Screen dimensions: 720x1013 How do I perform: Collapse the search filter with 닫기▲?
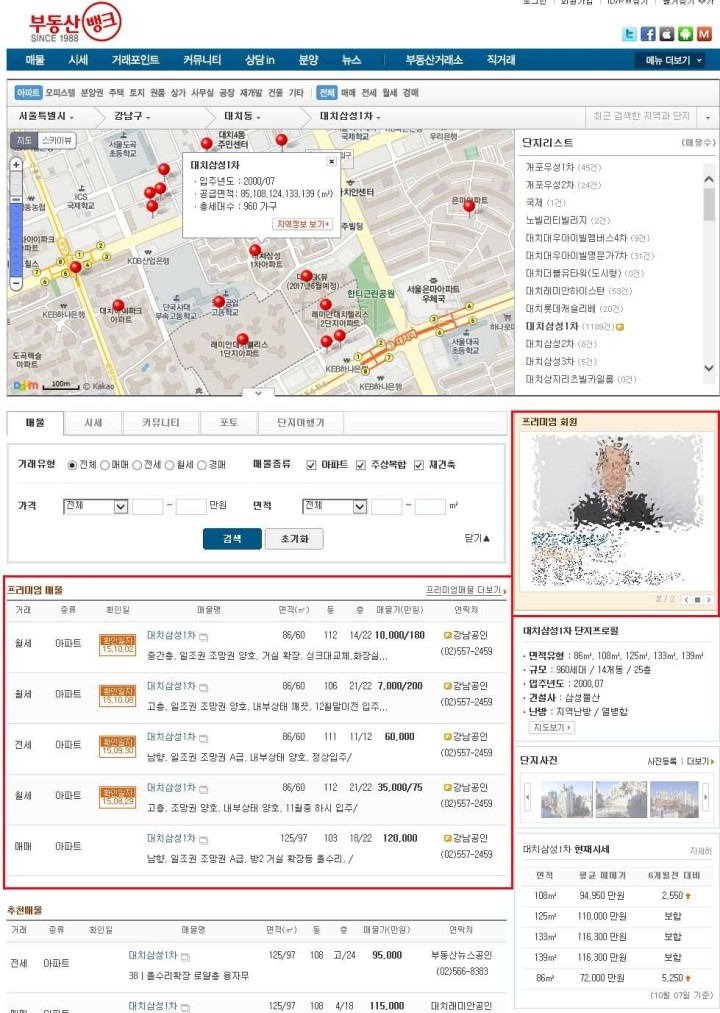point(477,538)
